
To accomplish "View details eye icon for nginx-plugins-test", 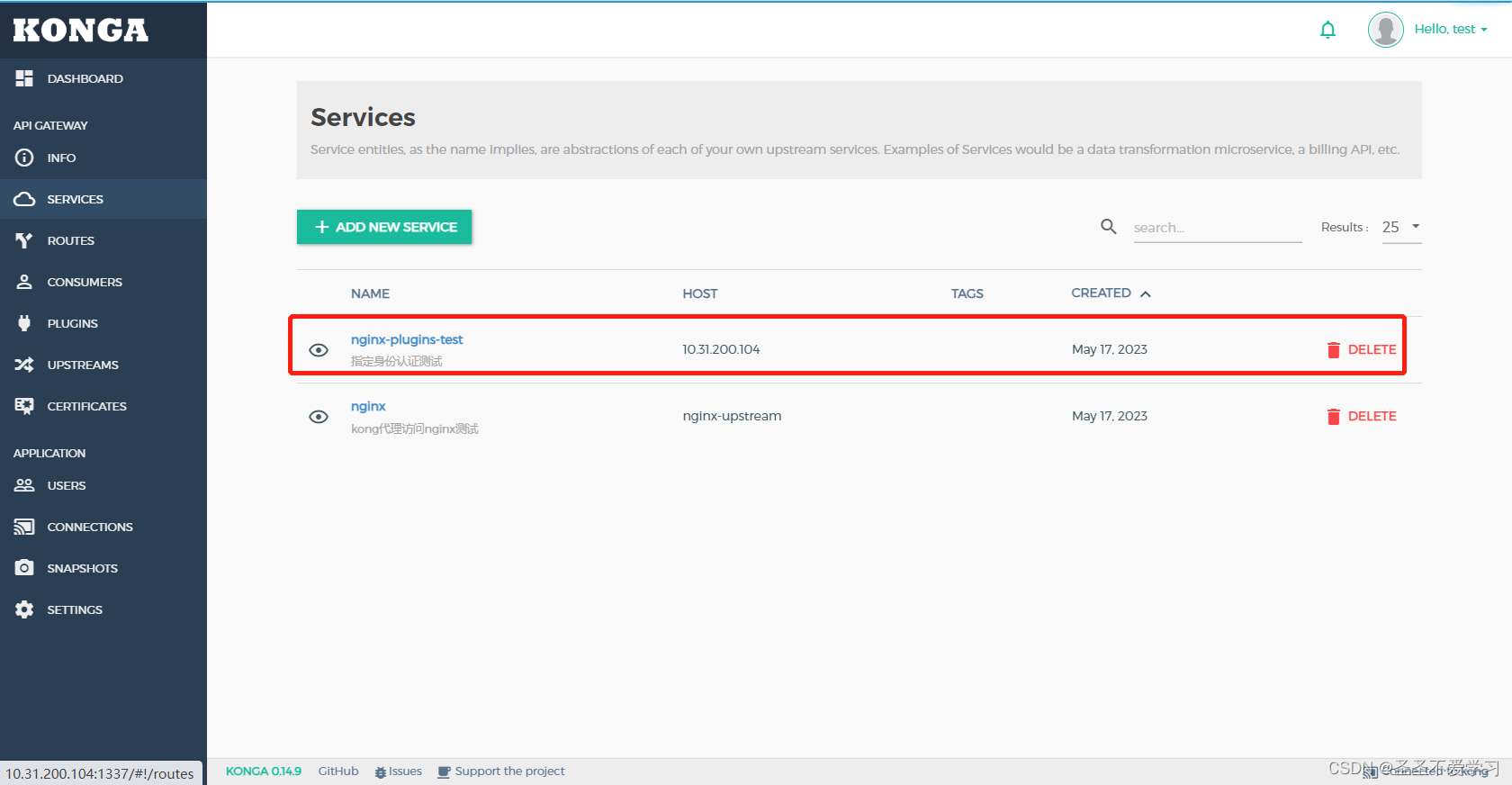I will tap(319, 350).
